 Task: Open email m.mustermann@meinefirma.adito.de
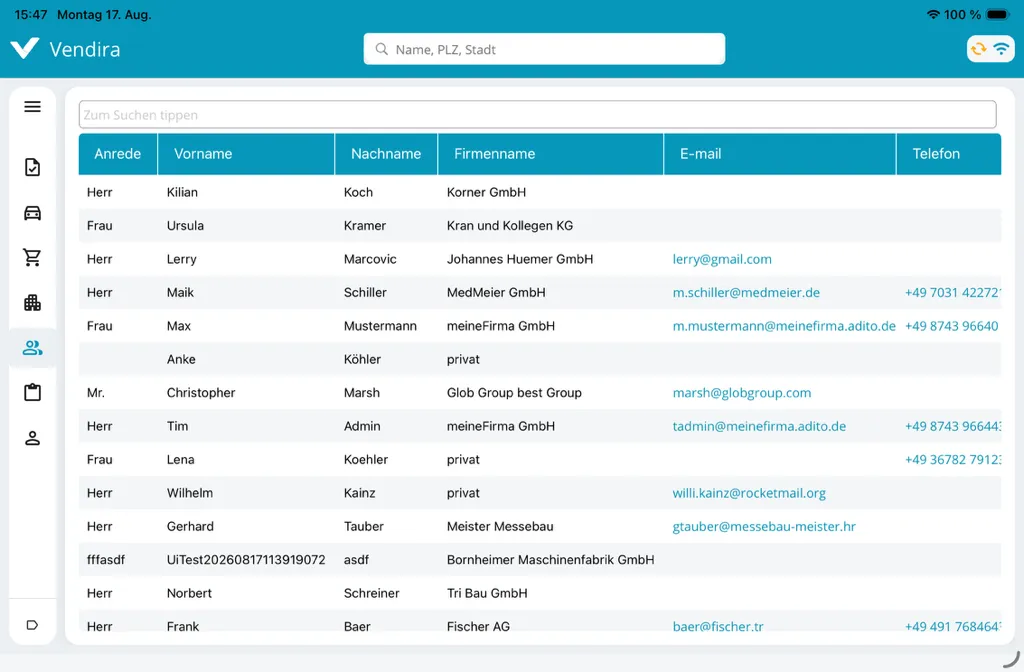tap(784, 326)
